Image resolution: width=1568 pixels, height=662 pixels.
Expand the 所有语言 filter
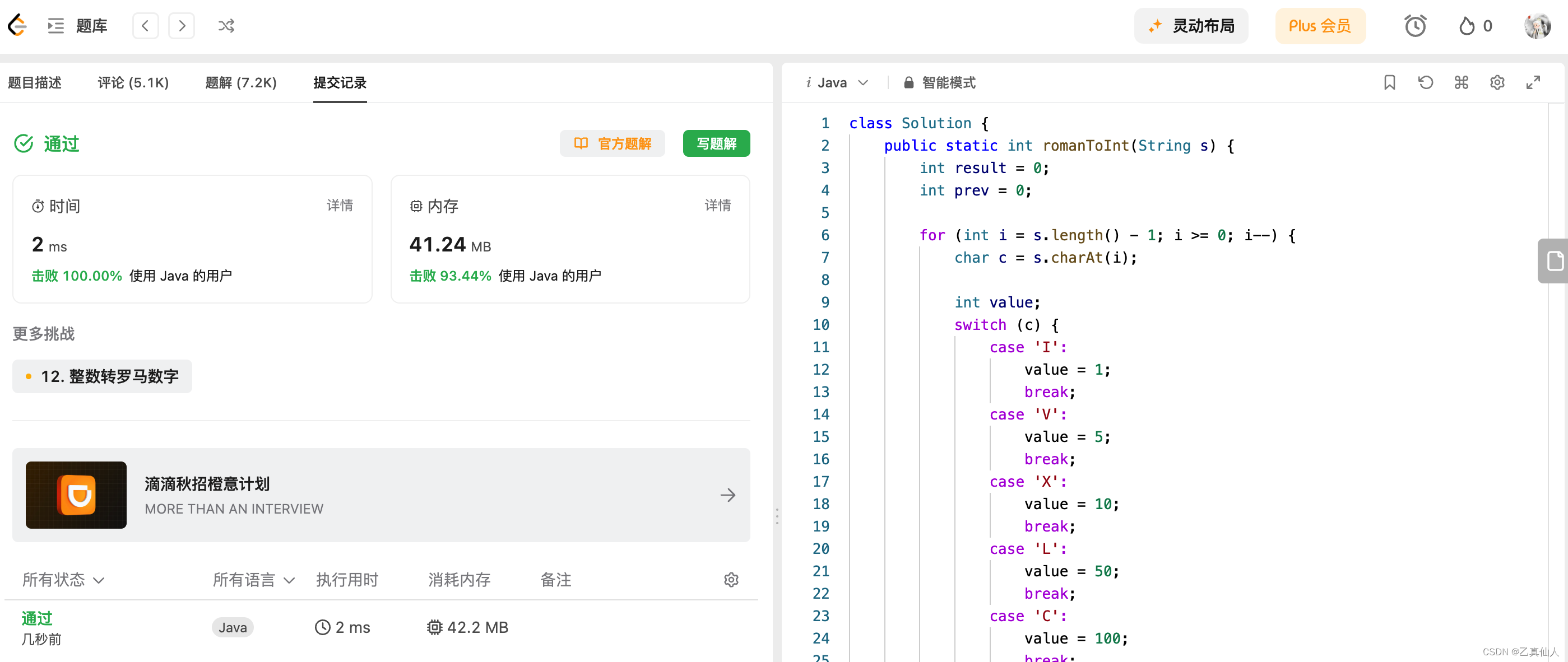[x=254, y=579]
